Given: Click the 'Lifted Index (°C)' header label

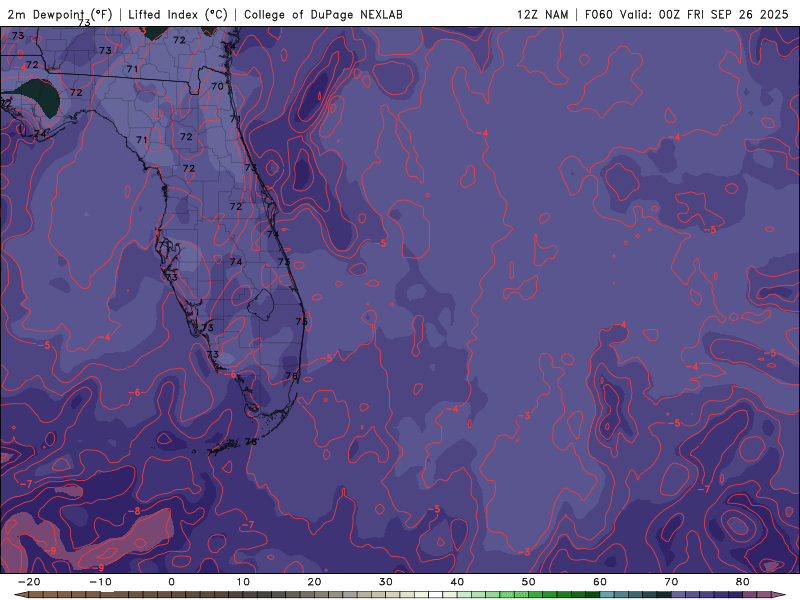Looking at the screenshot, I should pyautogui.click(x=178, y=14).
